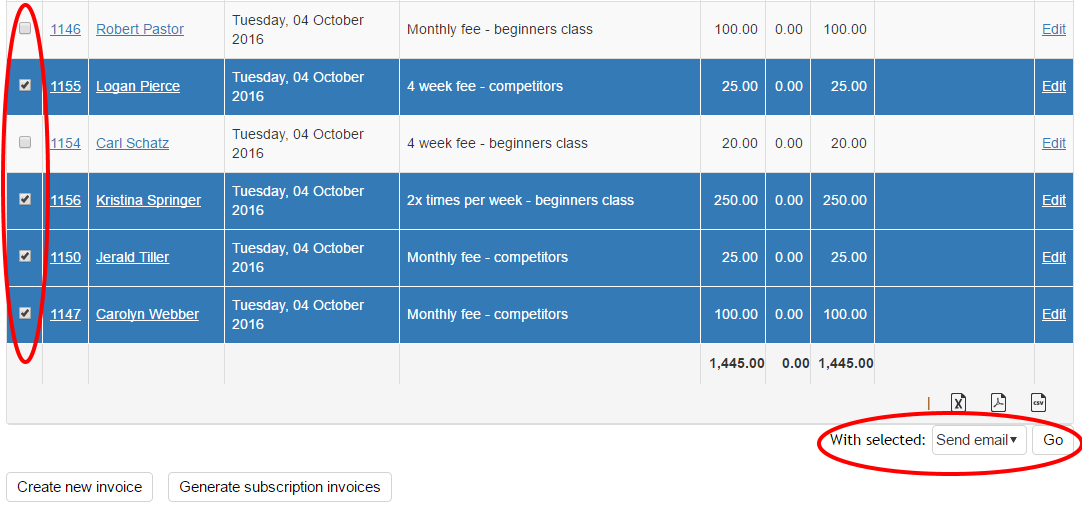Click Go to apply the selected action
Screen dimensions: 1082x510
(1053, 440)
